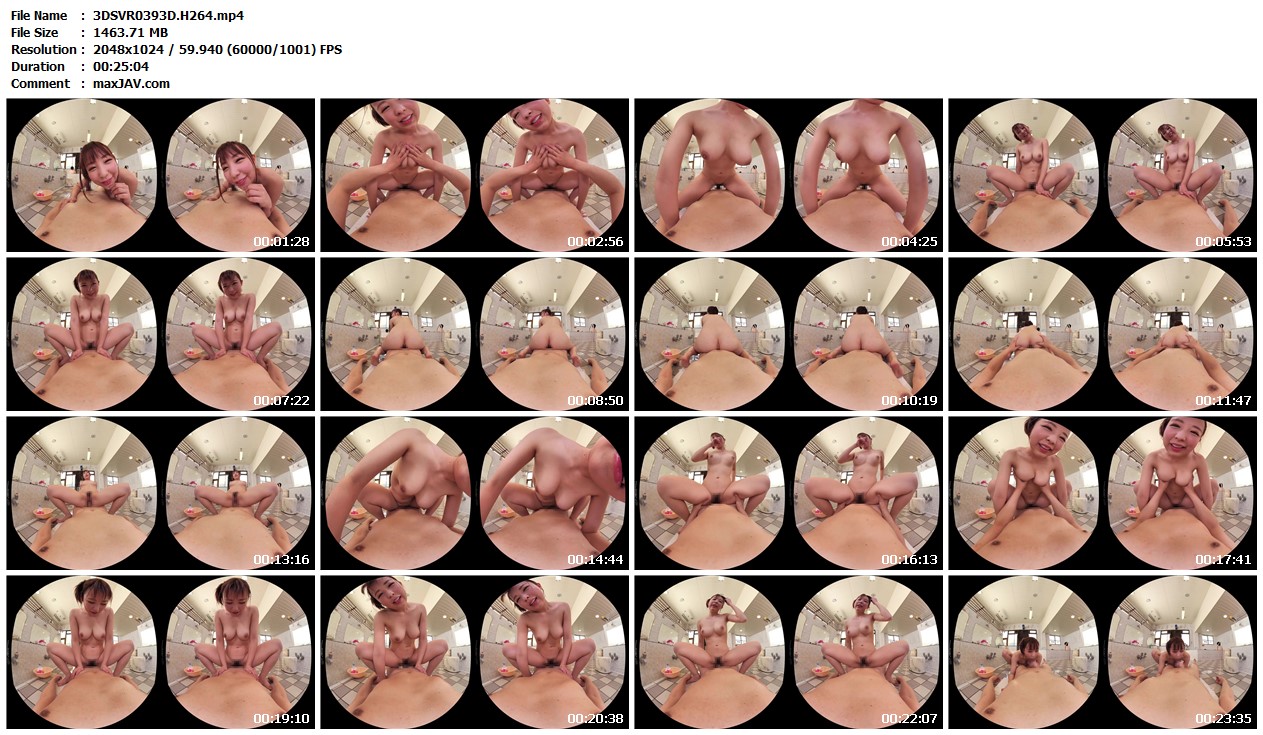This screenshot has height=735, width=1263.
Task: Click the thumbnail at 00:22:07
Action: pos(789,652)
